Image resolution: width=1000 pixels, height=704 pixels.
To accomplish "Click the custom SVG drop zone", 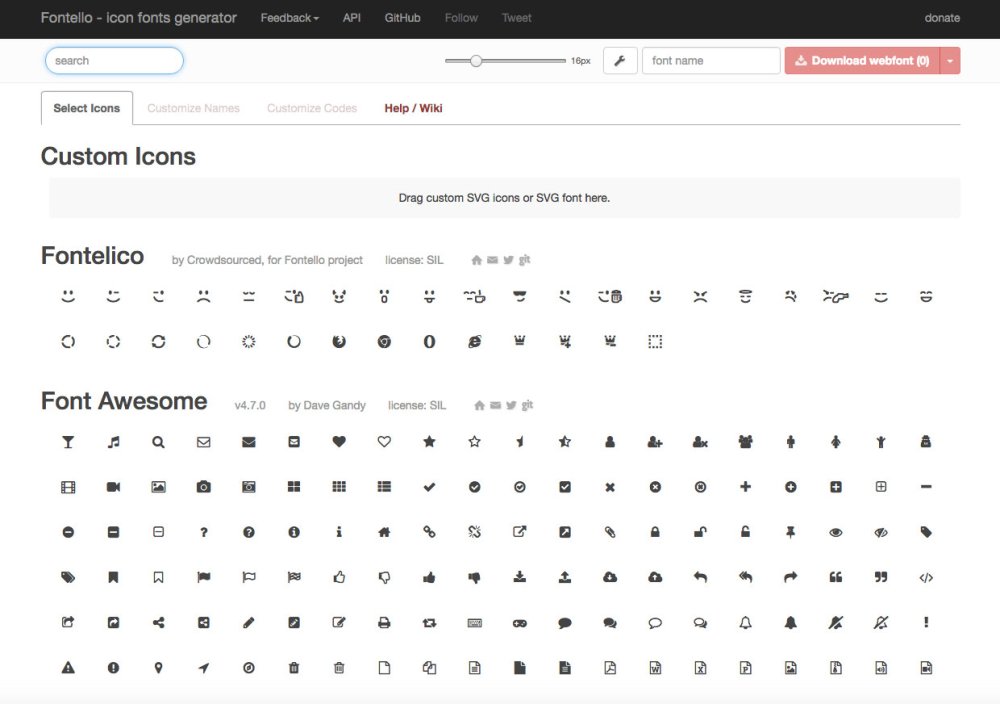I will [x=504, y=198].
